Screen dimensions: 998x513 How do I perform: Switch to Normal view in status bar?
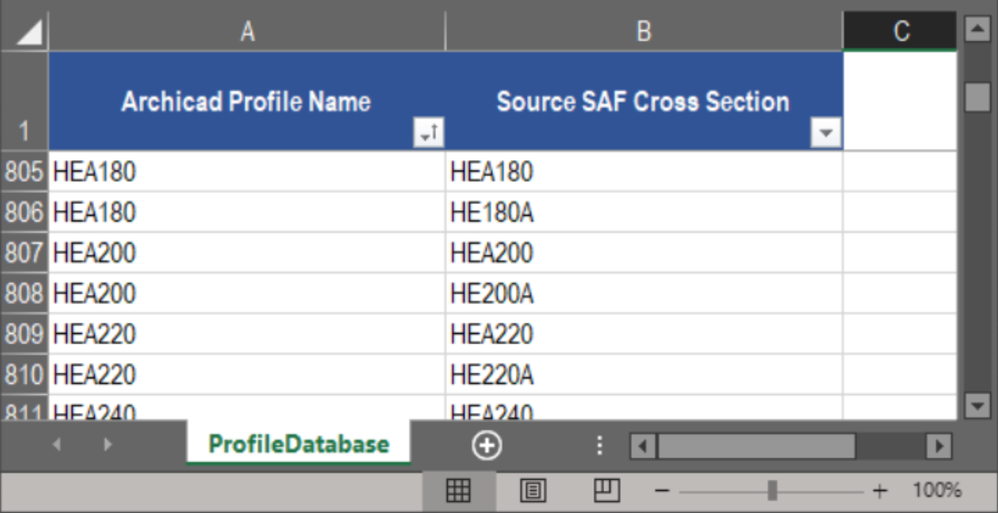point(458,490)
